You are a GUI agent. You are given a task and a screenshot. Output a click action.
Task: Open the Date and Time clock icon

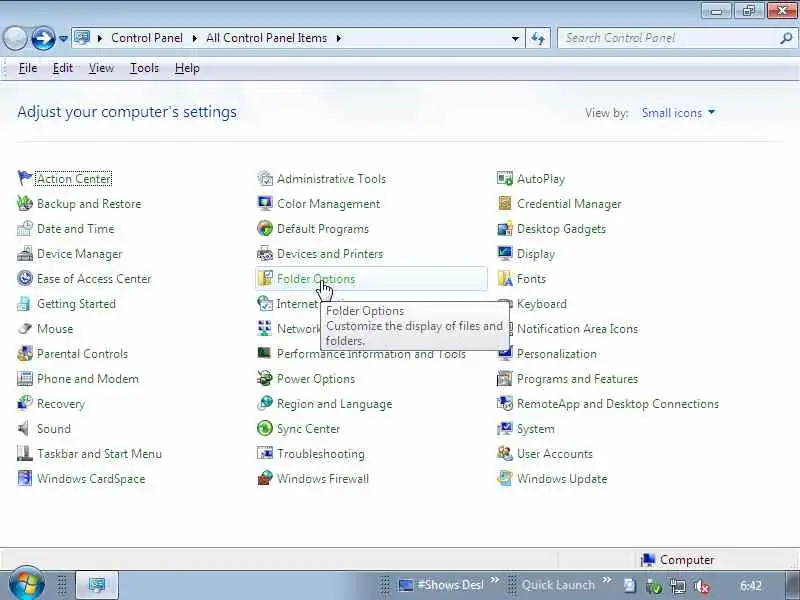pyautogui.click(x=24, y=228)
